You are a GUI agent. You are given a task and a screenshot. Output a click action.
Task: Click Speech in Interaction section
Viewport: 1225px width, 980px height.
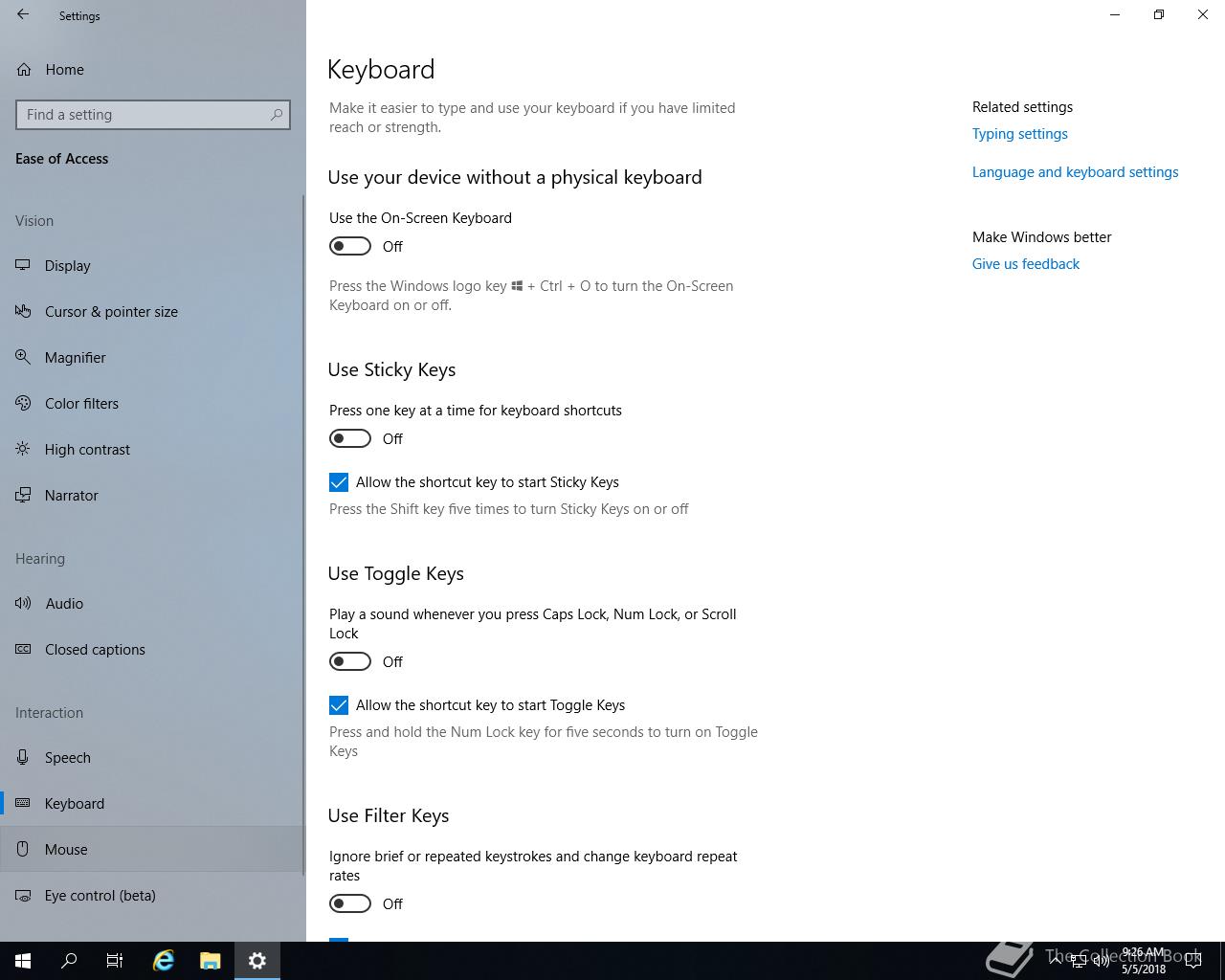[x=153, y=757]
